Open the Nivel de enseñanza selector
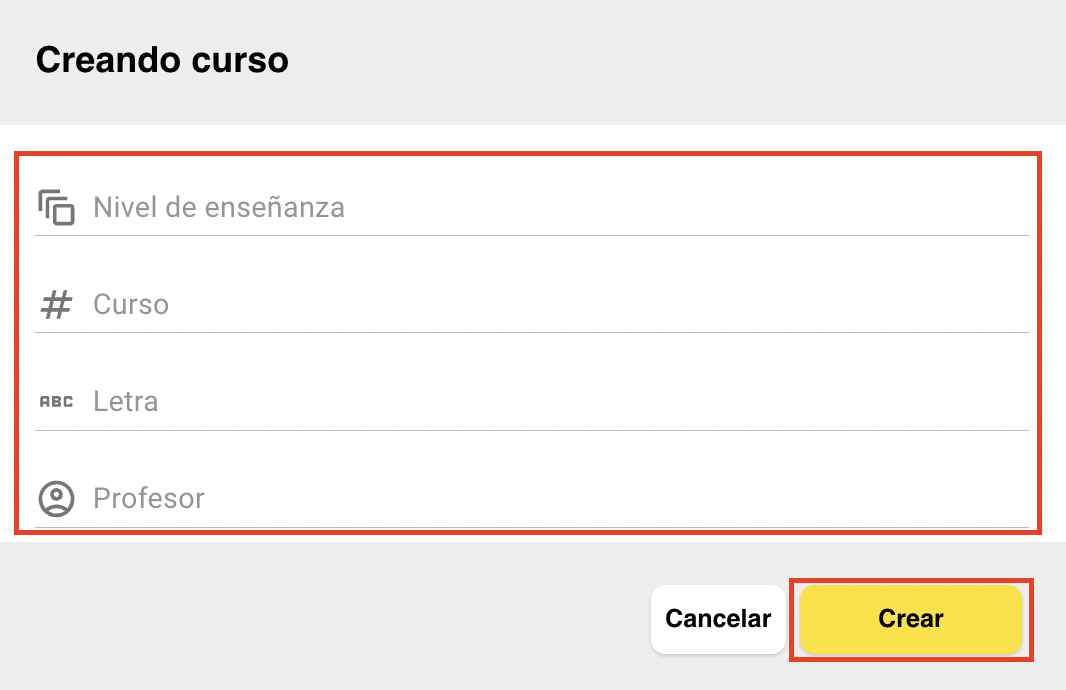The height and width of the screenshot is (690, 1066). tap(532, 207)
